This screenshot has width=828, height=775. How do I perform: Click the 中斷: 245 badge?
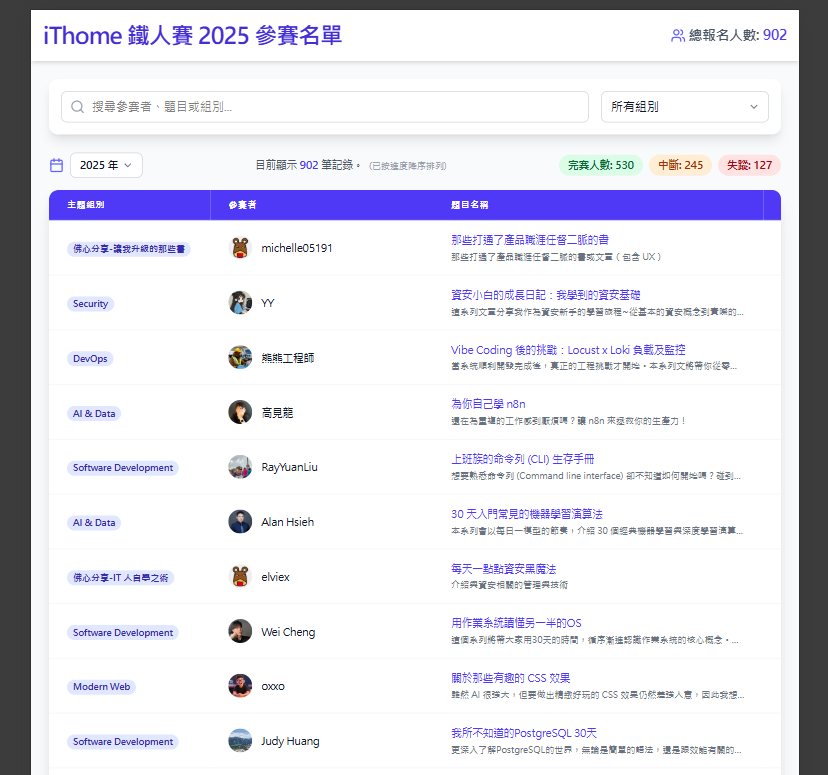point(681,163)
